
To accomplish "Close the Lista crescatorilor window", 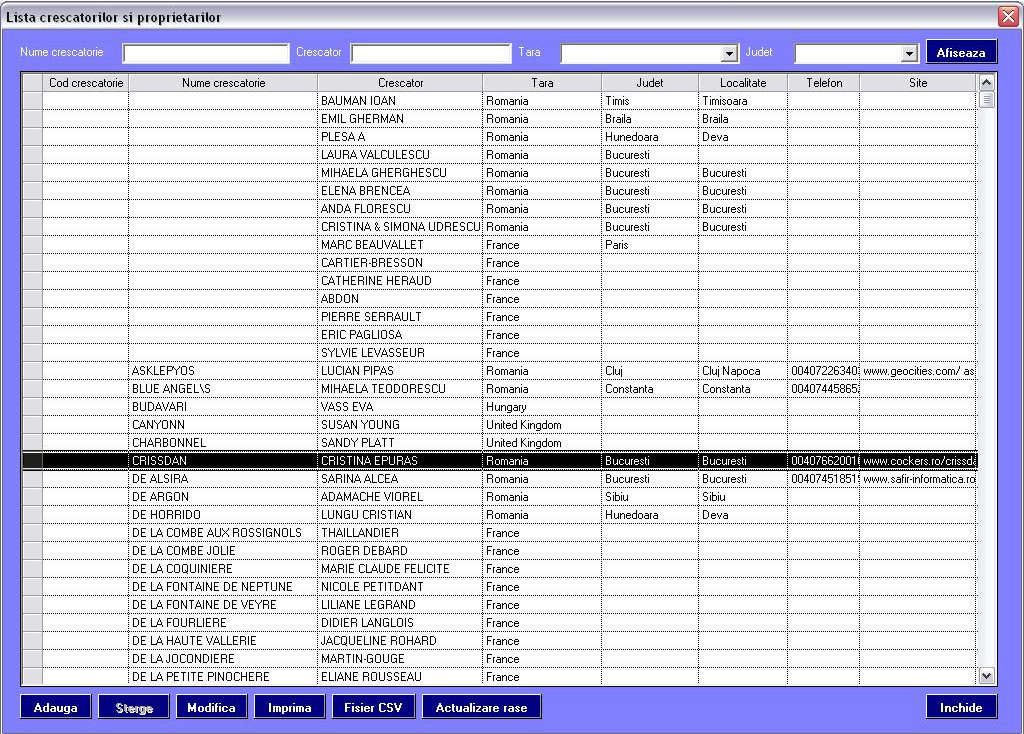I will coord(1008,16).
